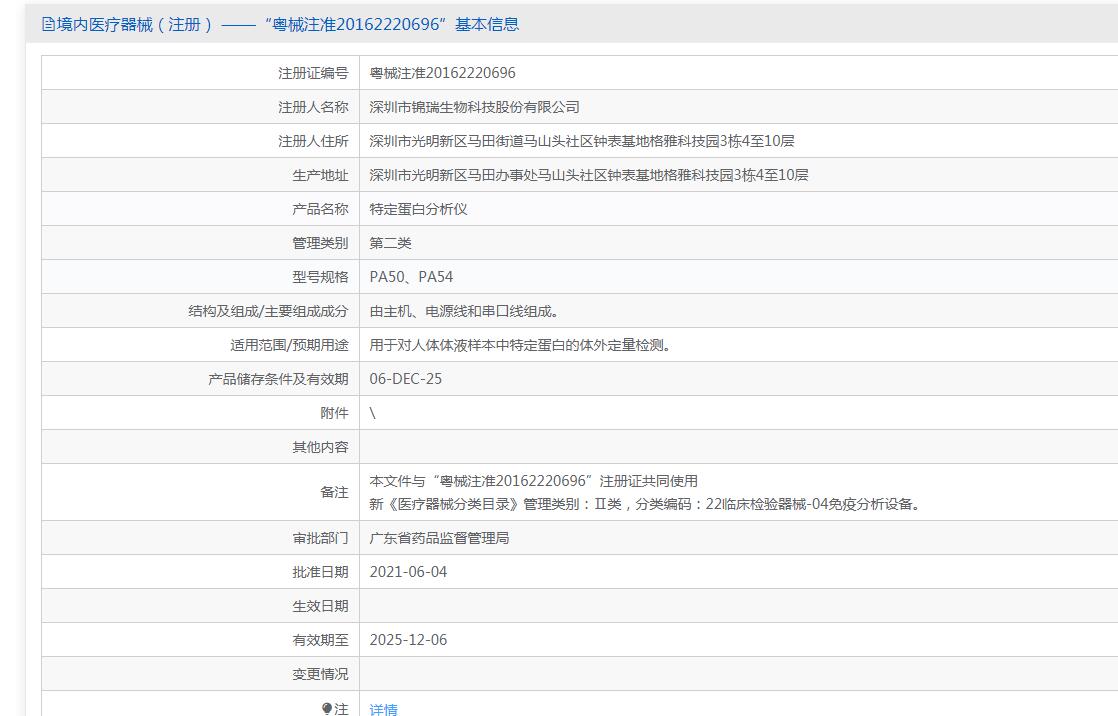Click the 型号规格 label
Viewport: 1118px width, 716px height.
point(320,277)
